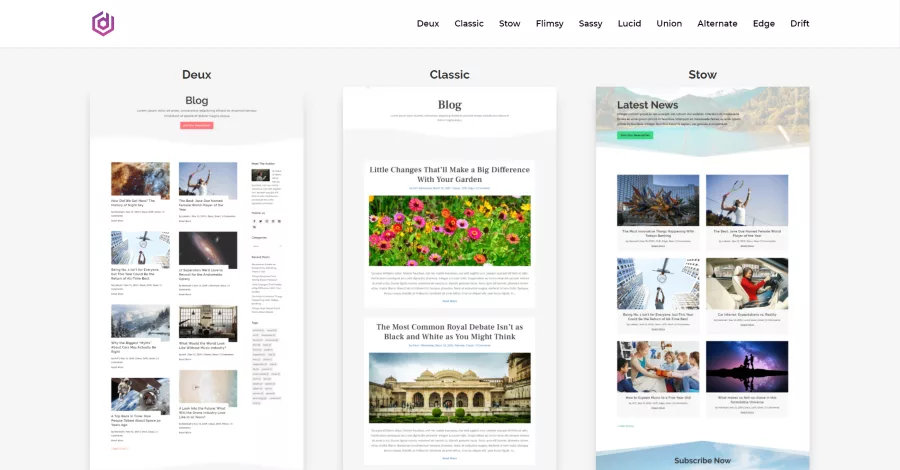Screen dimensions: 900x470
Task: Open the tennis player image in Deux preview
Action: coord(208,180)
